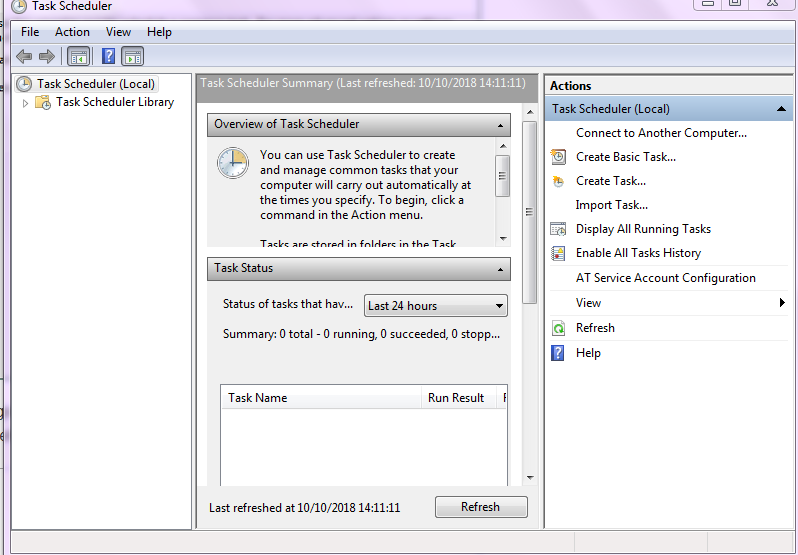Click the large clock icon in Overview
The image size is (798, 555).
(233, 163)
